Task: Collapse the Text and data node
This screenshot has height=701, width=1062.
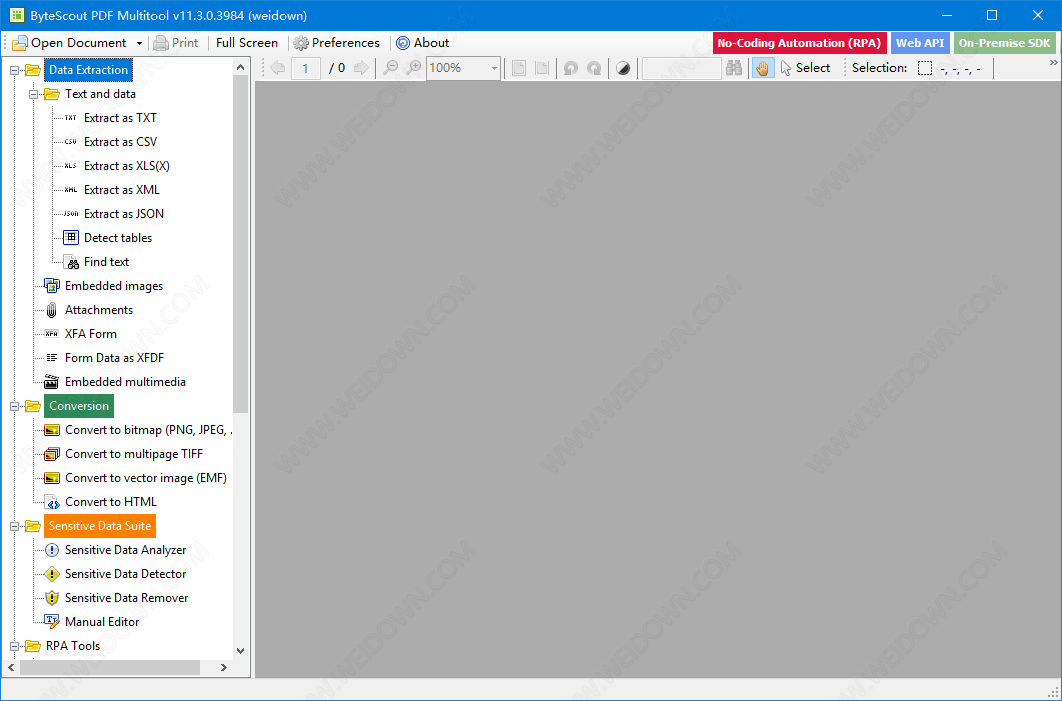Action: click(33, 94)
